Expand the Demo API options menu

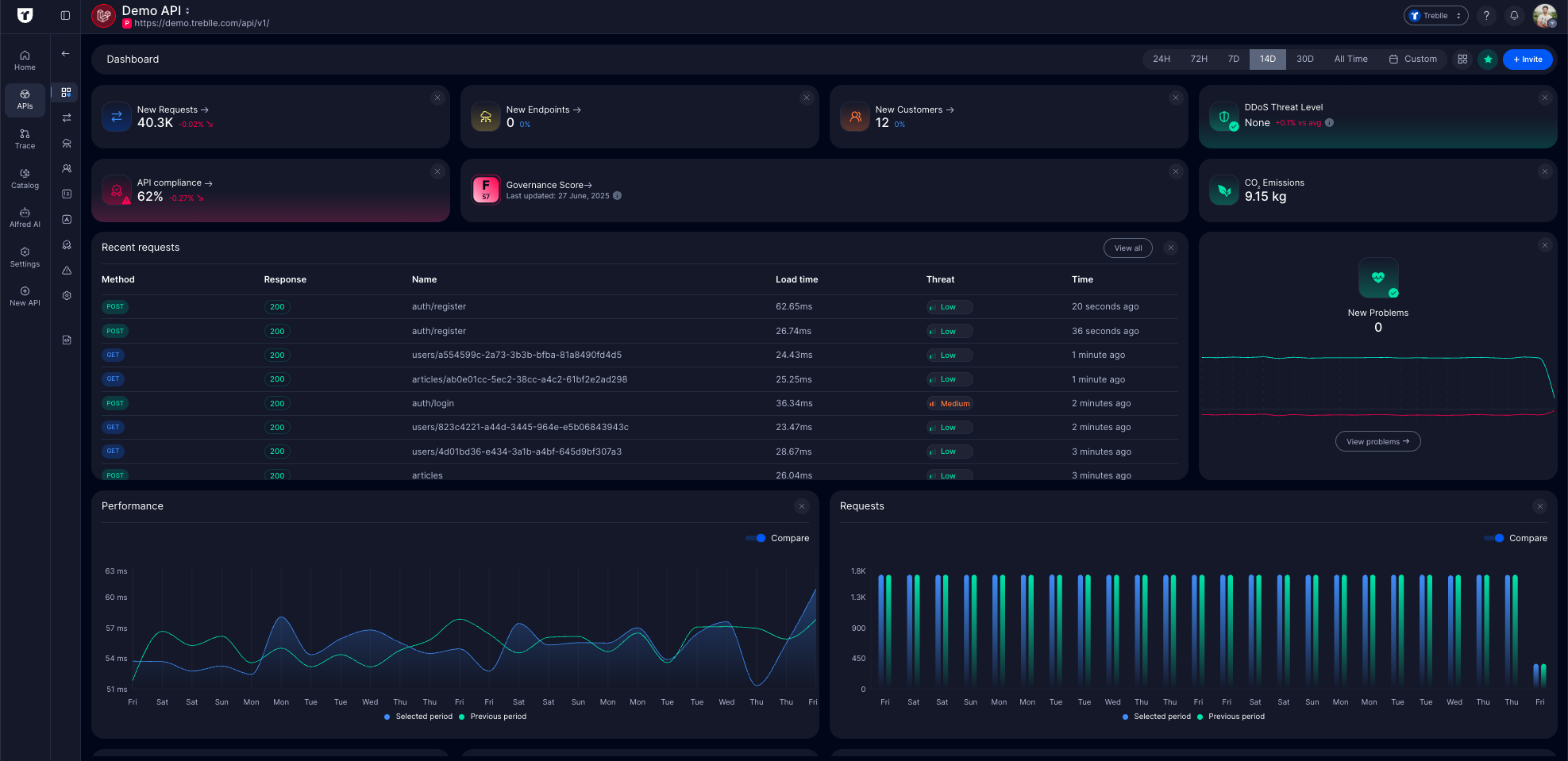187,11
